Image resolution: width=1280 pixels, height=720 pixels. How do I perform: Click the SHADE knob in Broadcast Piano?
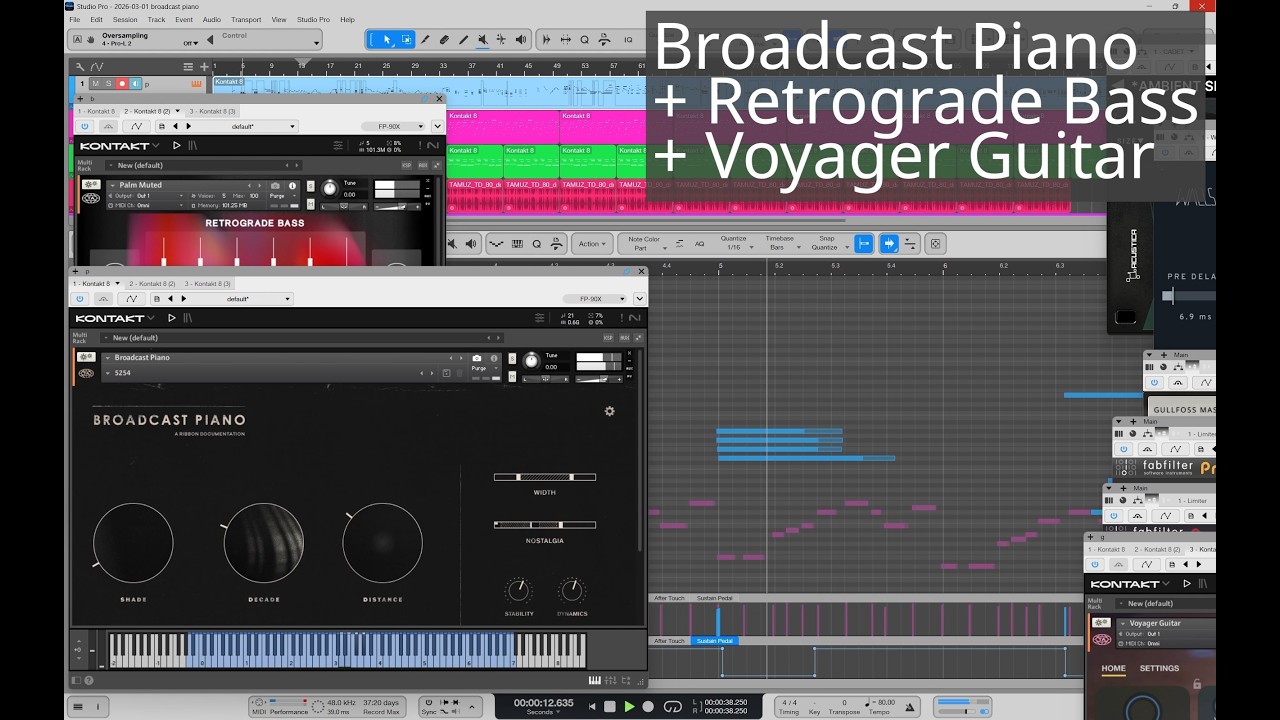(133, 543)
